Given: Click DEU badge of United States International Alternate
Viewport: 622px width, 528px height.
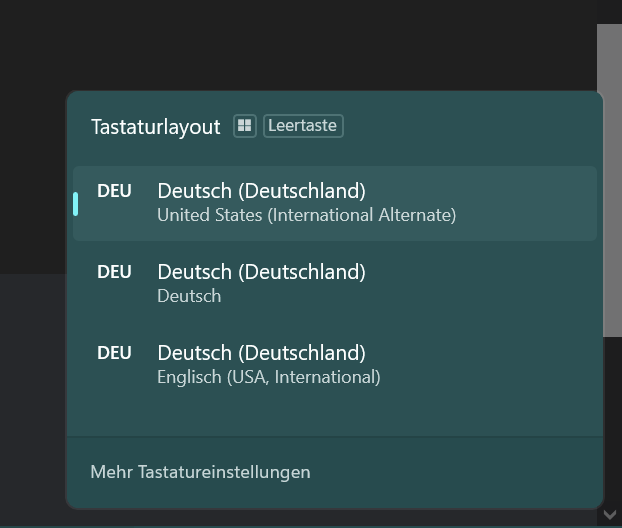Looking at the screenshot, I should pyautogui.click(x=114, y=191).
